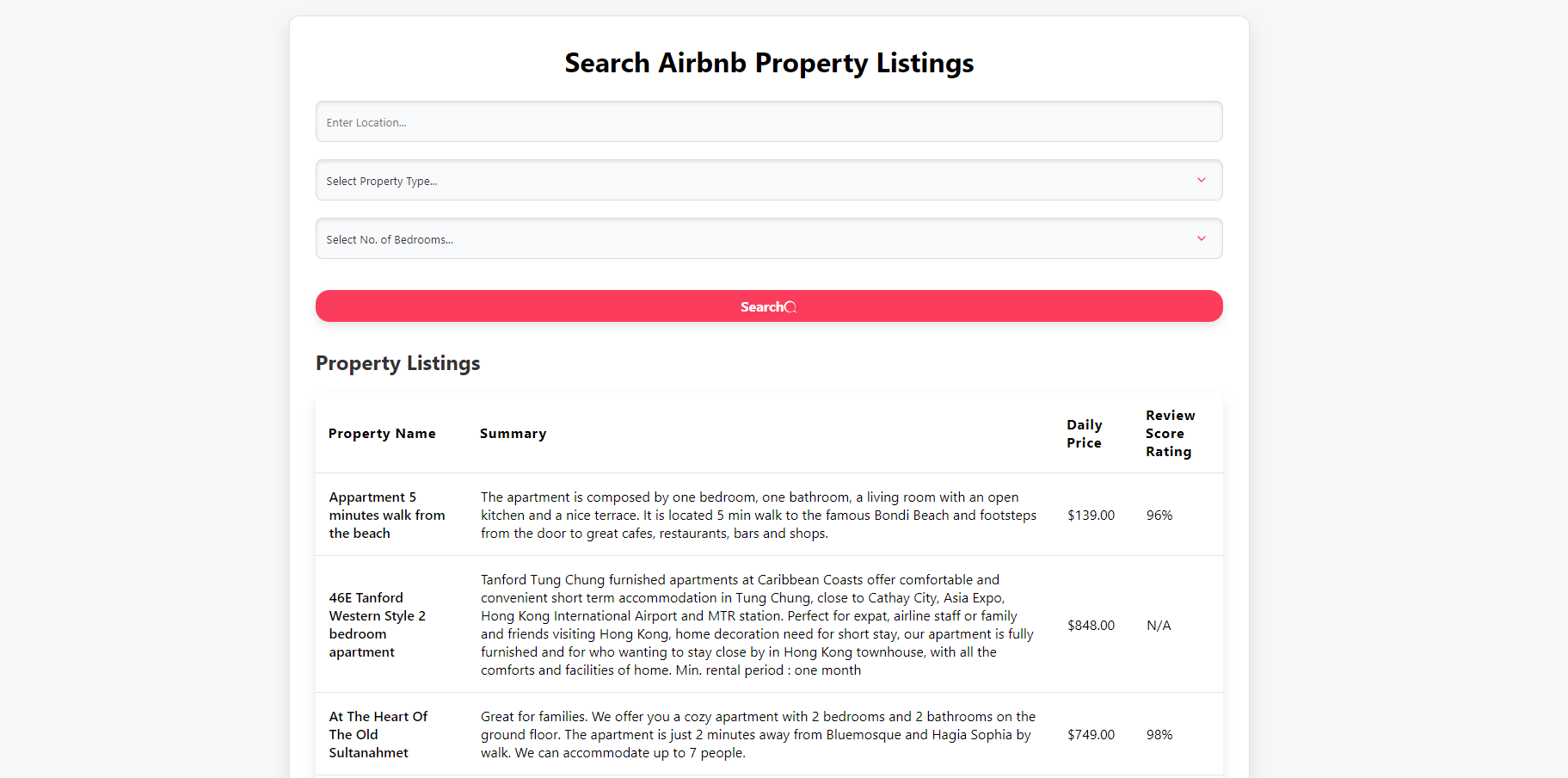Click the Search Airbnb Property Listings page title

point(768,62)
